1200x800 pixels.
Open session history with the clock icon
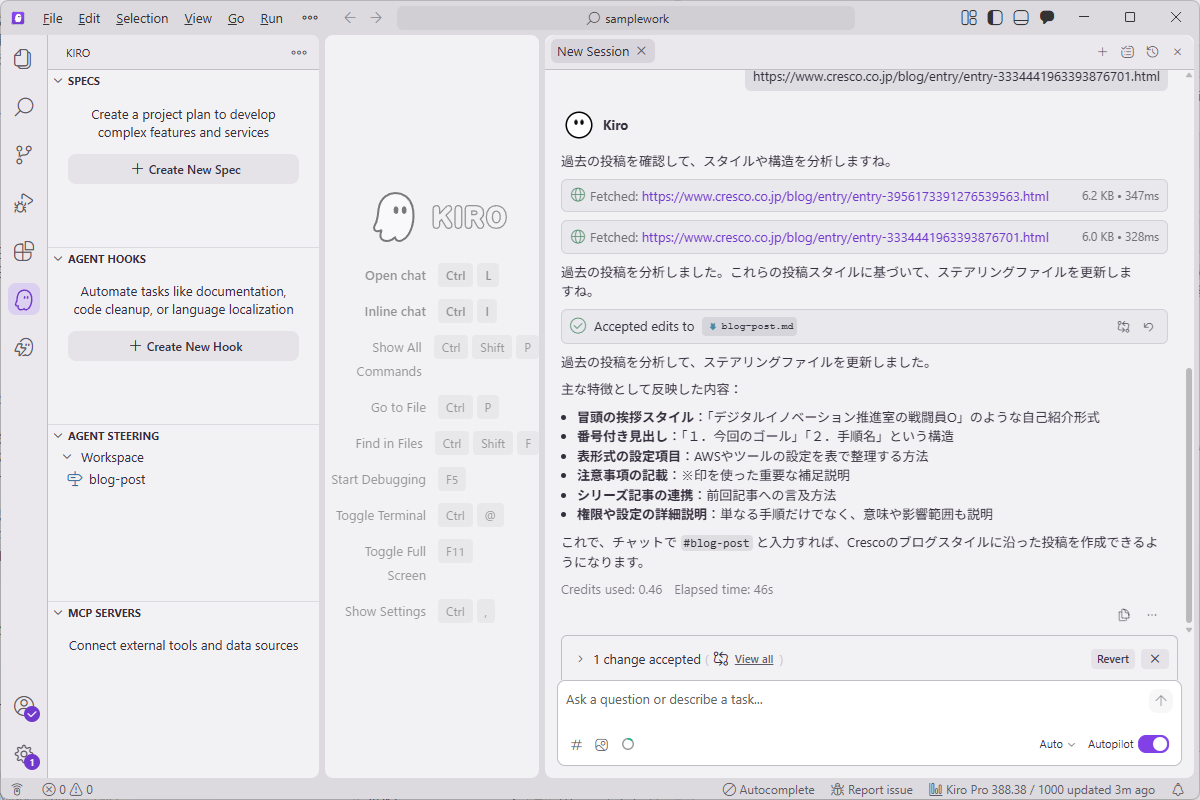(1151, 52)
